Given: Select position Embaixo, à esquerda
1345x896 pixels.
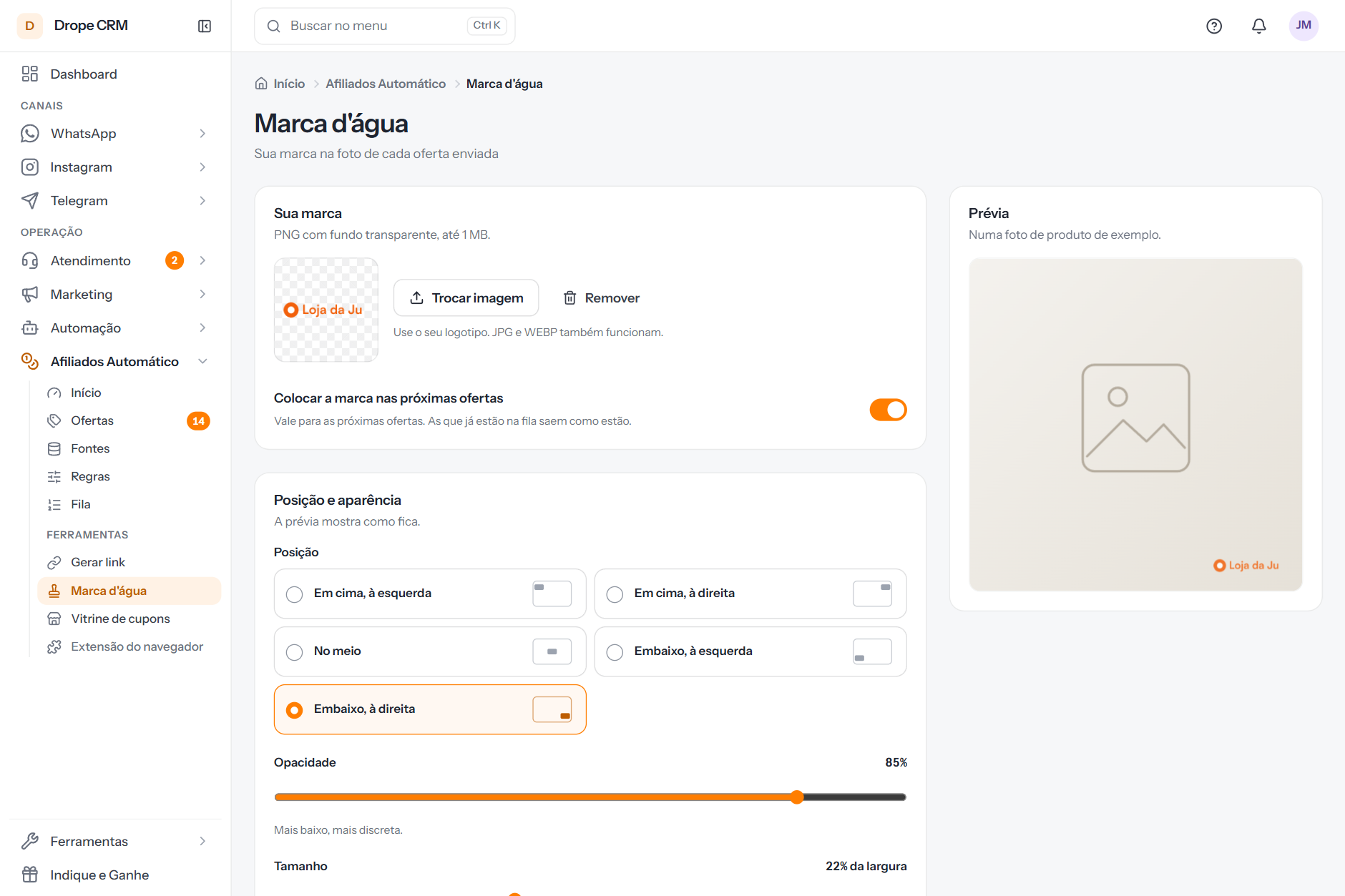Looking at the screenshot, I should [750, 651].
